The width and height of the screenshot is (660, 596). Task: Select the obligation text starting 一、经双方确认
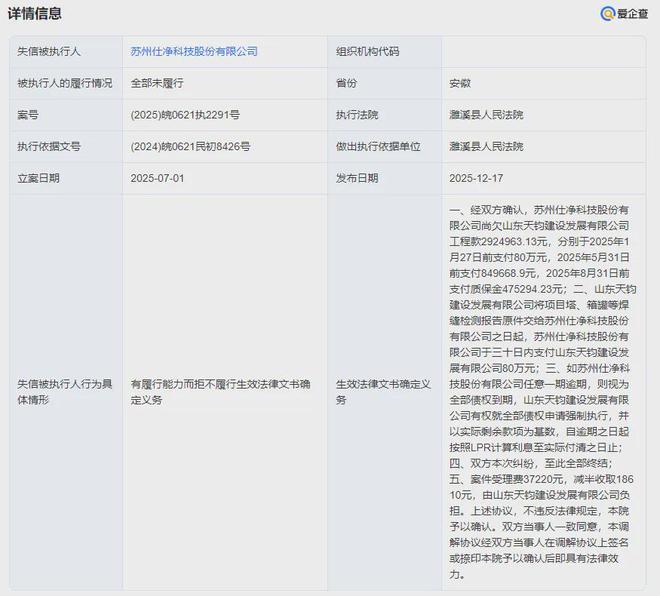542,392
